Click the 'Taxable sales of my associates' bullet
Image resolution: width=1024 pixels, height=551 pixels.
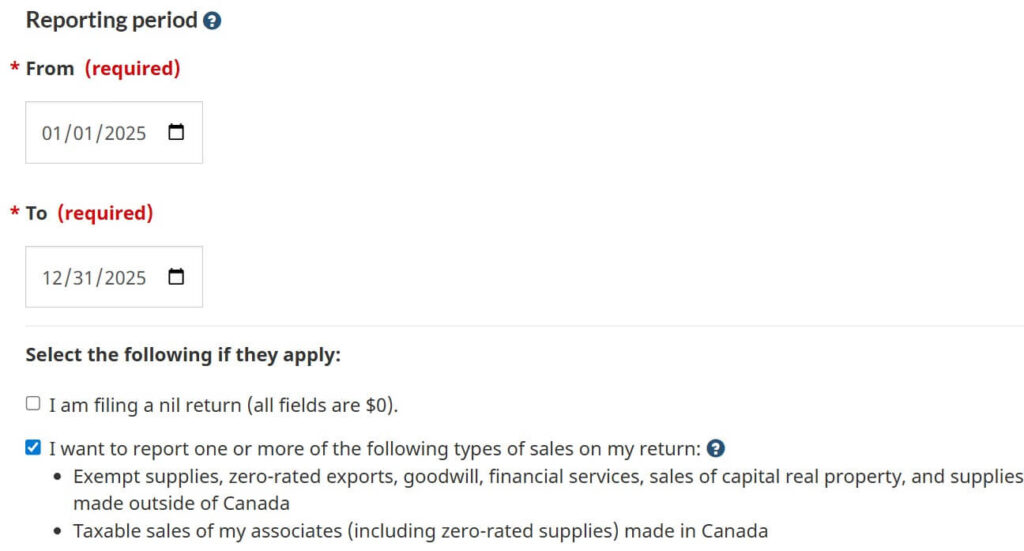tap(420, 530)
